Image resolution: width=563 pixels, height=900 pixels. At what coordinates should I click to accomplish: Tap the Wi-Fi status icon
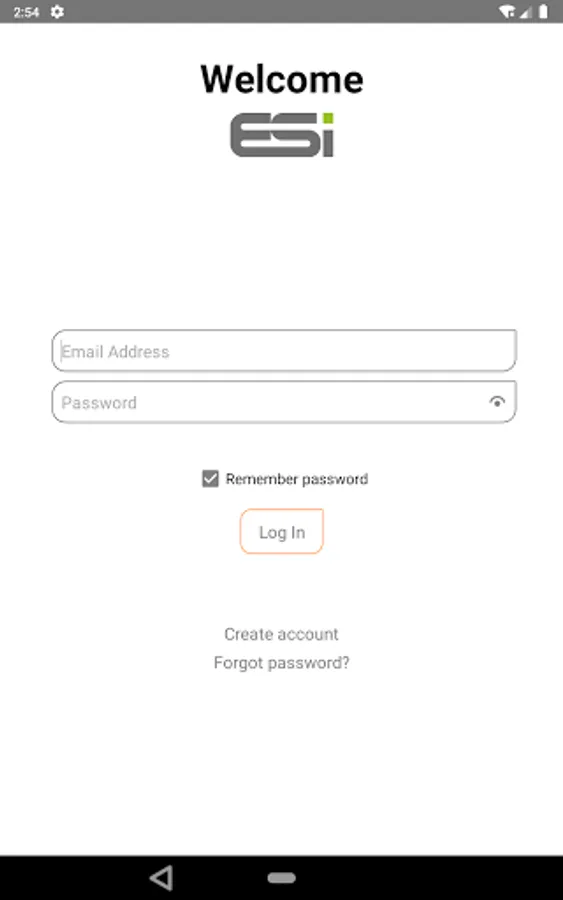click(x=507, y=11)
